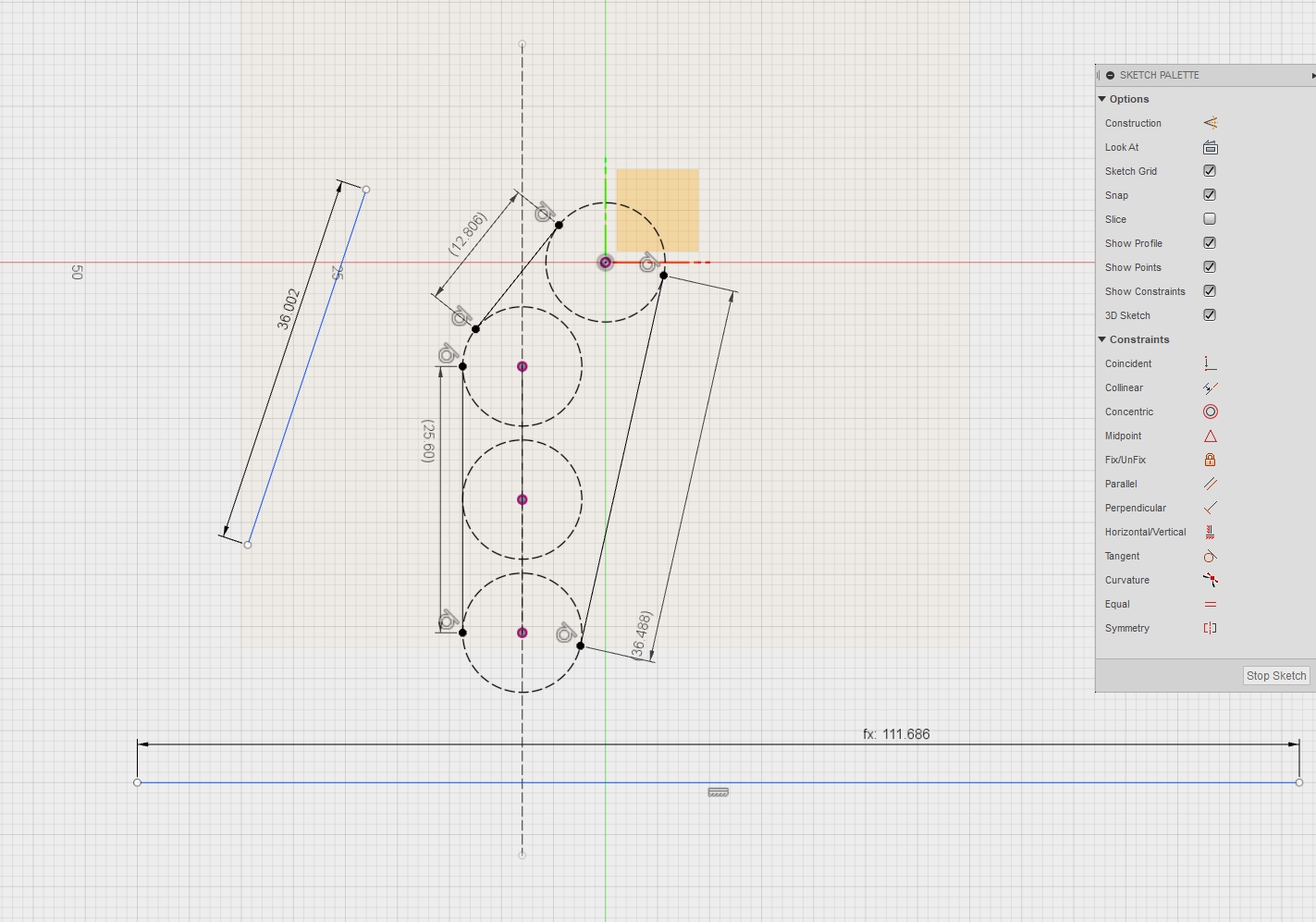Select the Coincident constraint tool

point(1210,363)
